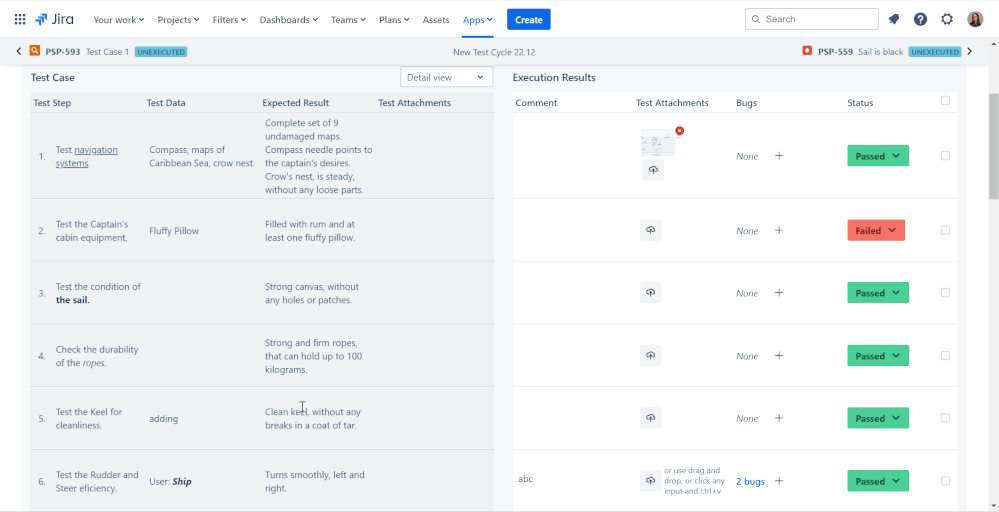Change Passed status of sail condition step
999x512 pixels.
coord(878,293)
